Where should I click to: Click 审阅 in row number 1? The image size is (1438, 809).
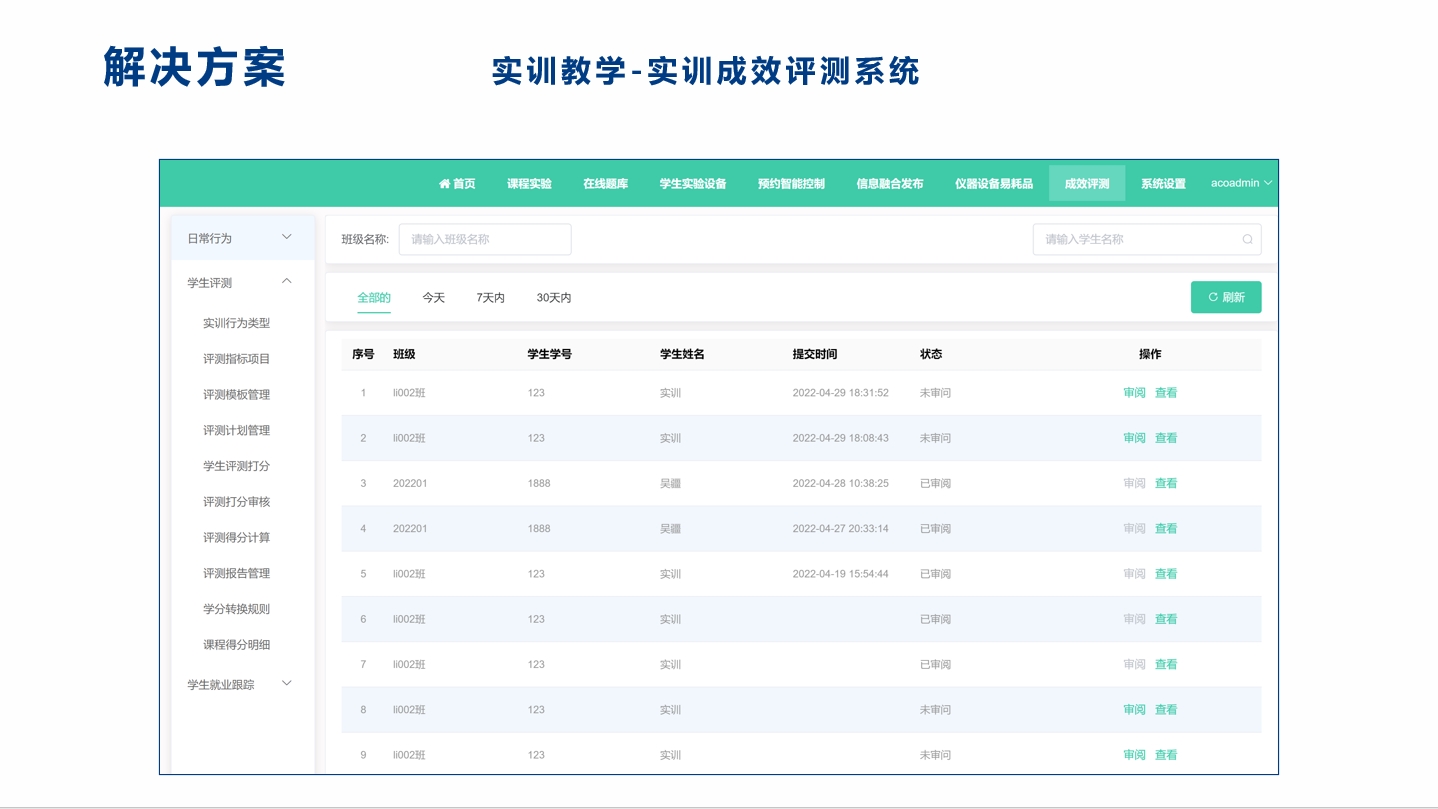click(x=1134, y=393)
